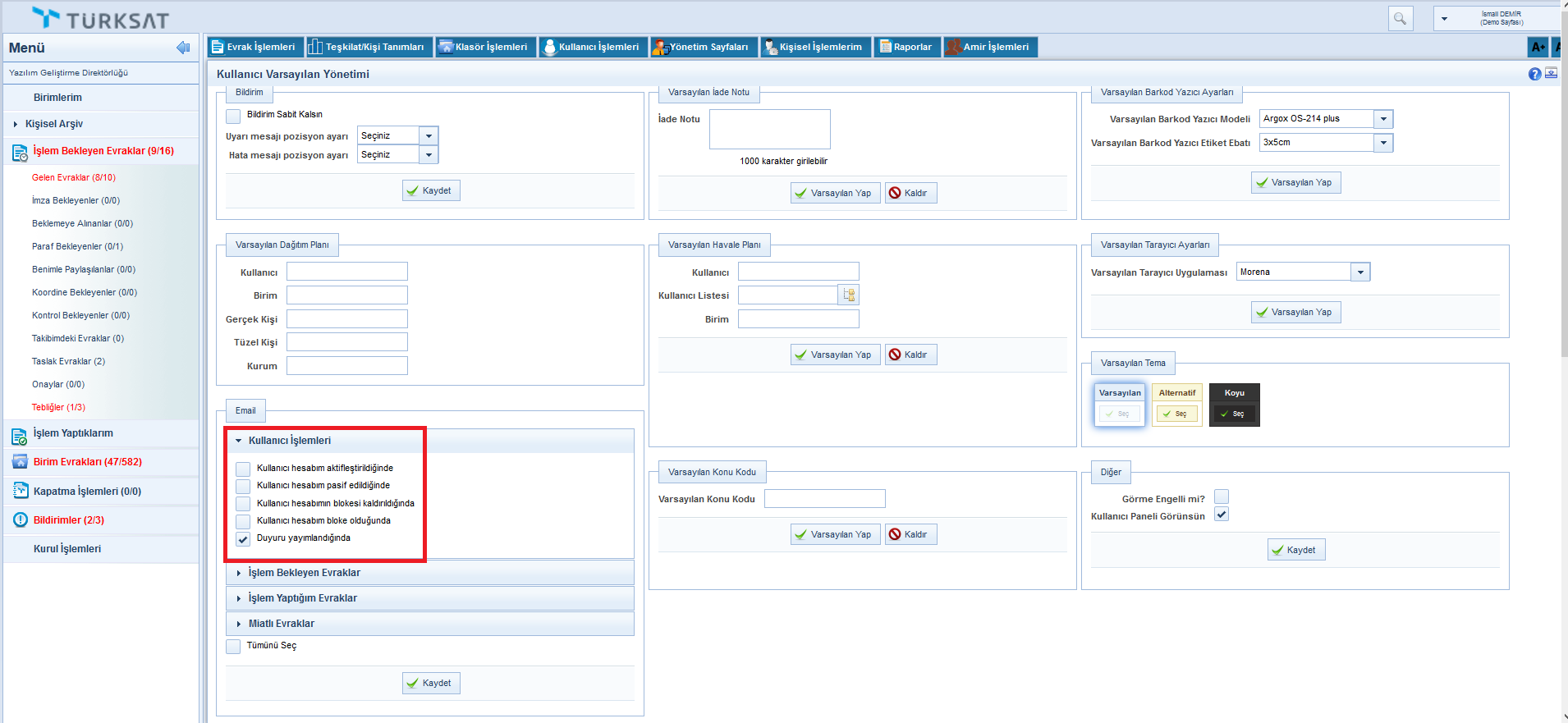Click the Kullanıcı Listesi picker icon
This screenshot has width=1568, height=723.
click(849, 295)
